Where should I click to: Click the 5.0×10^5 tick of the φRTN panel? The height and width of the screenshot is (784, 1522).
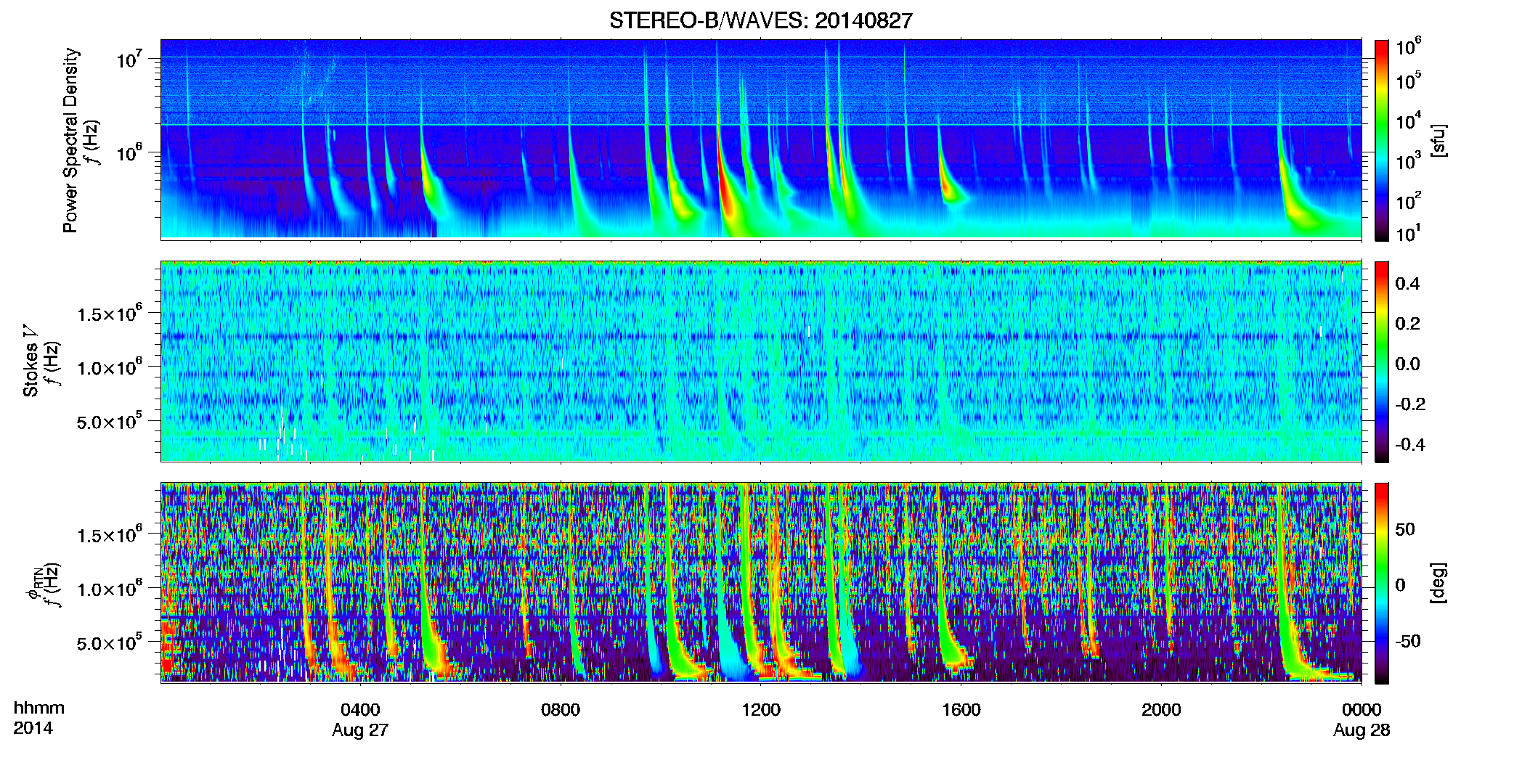click(110, 643)
